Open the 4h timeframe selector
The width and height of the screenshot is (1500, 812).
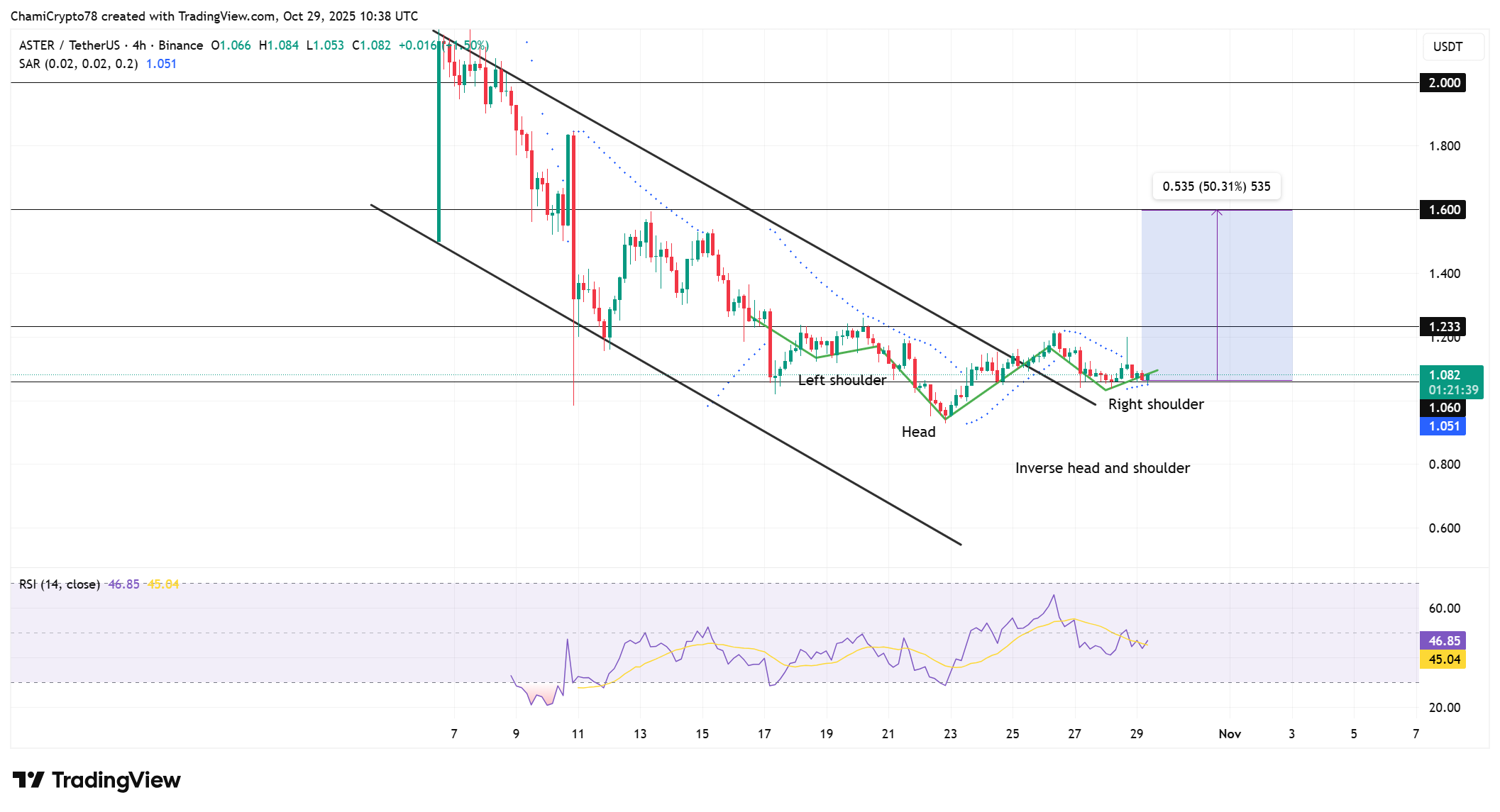pyautogui.click(x=139, y=45)
